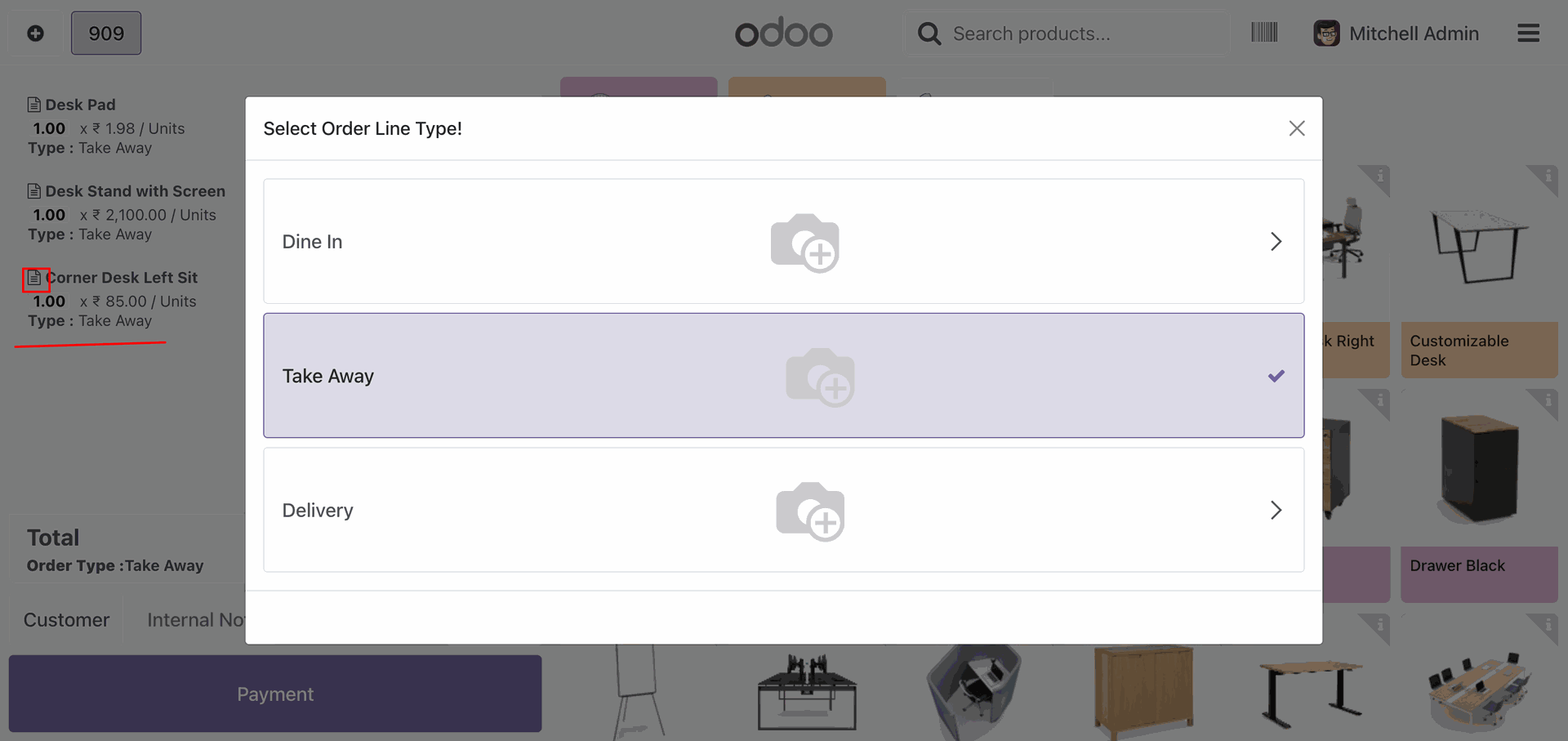Click note icon beside Desk Stand with Screen
This screenshot has height=741, width=1568.
(x=34, y=191)
